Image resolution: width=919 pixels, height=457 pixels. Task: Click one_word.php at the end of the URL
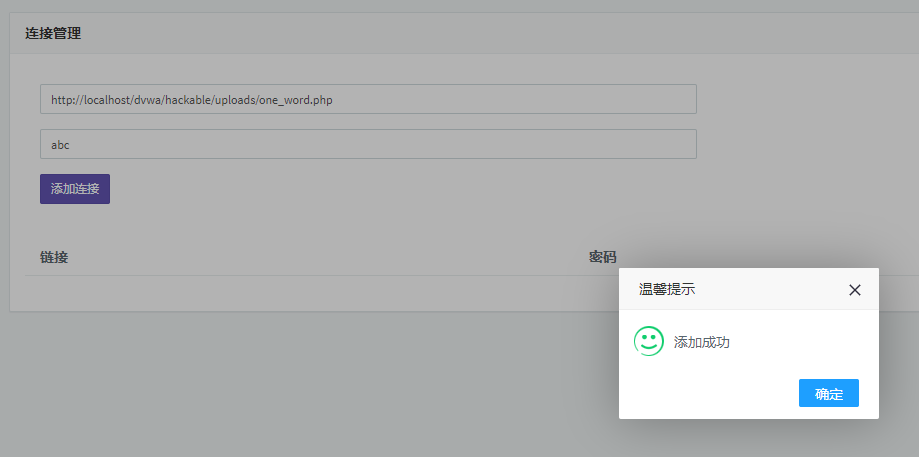[295, 100]
